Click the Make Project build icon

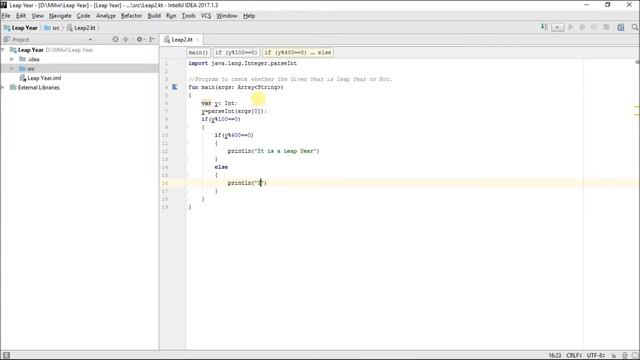coord(544,27)
